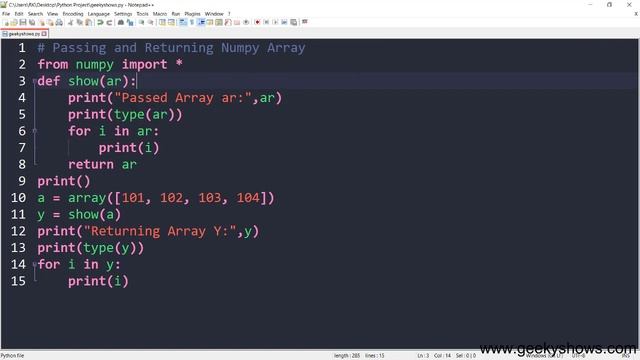Click the Paste clipboard icon
Viewport: 640px width, 360px height.
tap(88, 22)
